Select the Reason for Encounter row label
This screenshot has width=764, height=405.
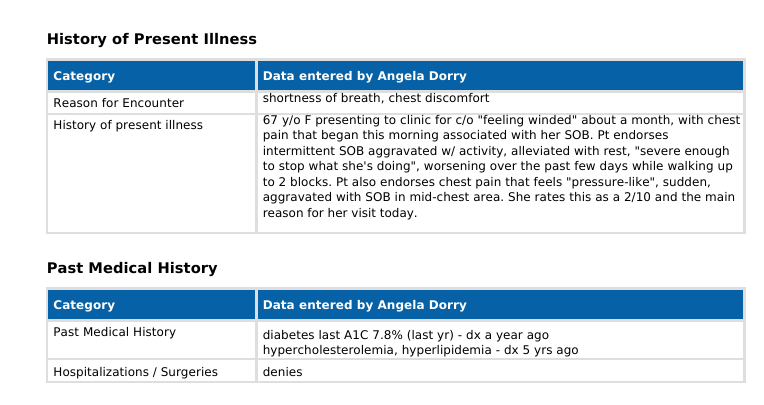coord(118,103)
